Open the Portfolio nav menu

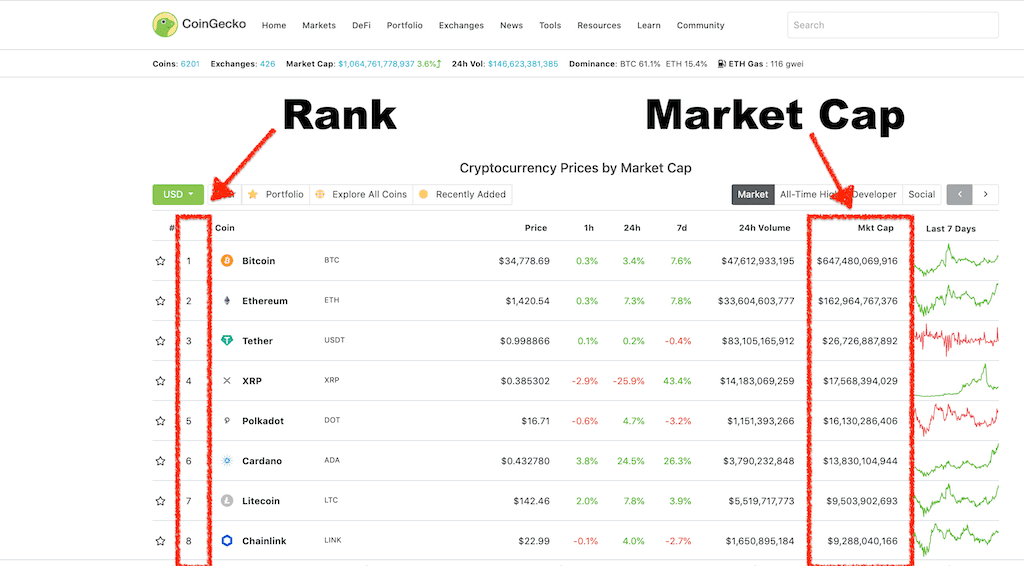(404, 25)
